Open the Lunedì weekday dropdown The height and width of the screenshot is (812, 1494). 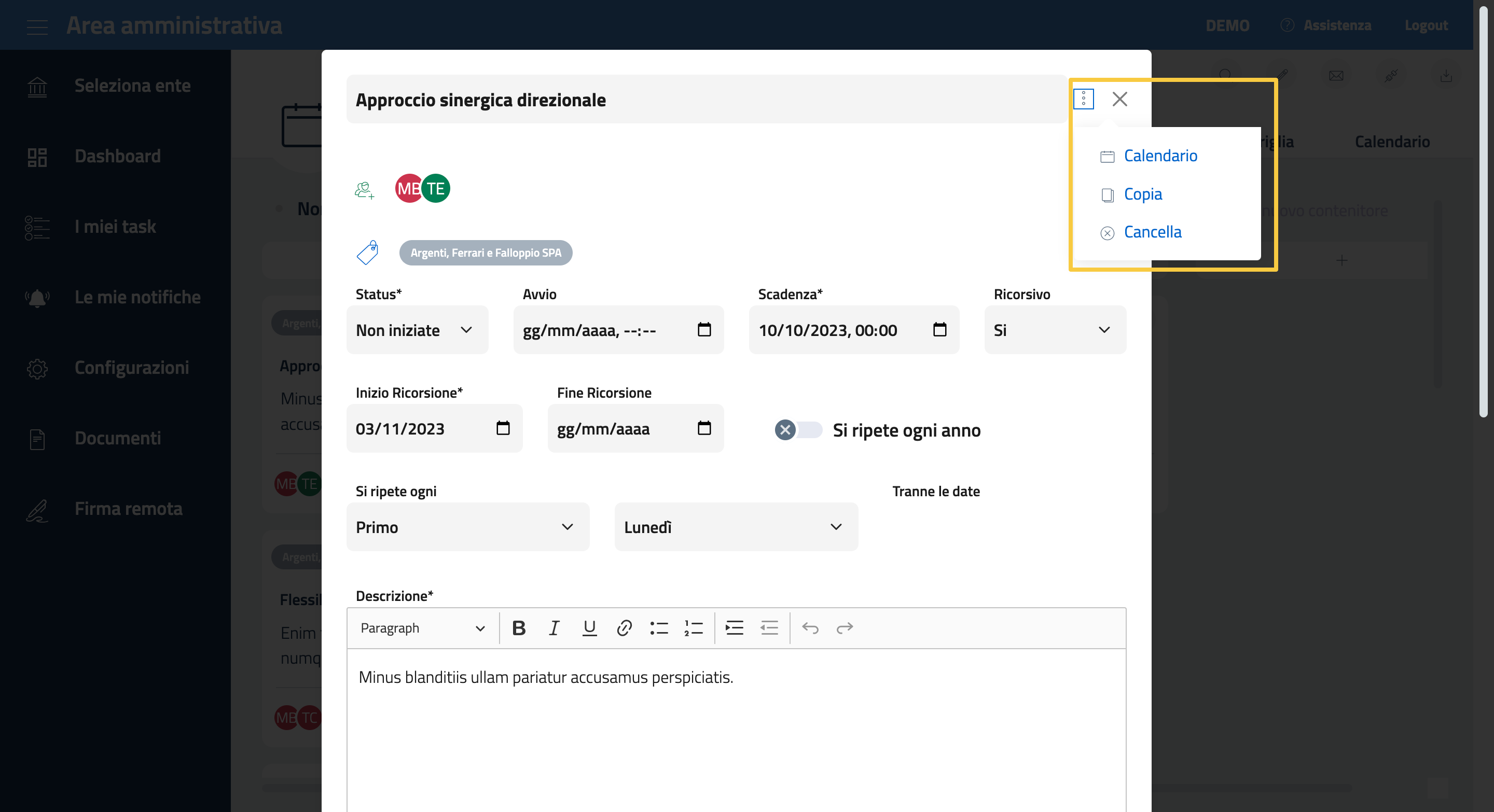pyautogui.click(x=736, y=527)
